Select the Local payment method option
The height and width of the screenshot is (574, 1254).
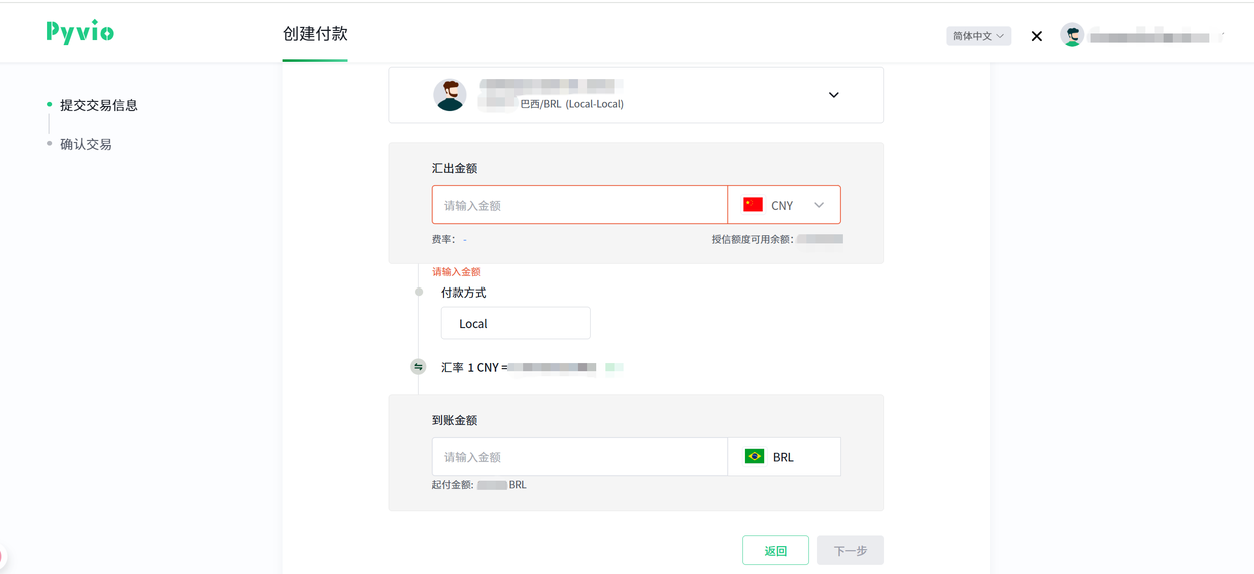515,324
